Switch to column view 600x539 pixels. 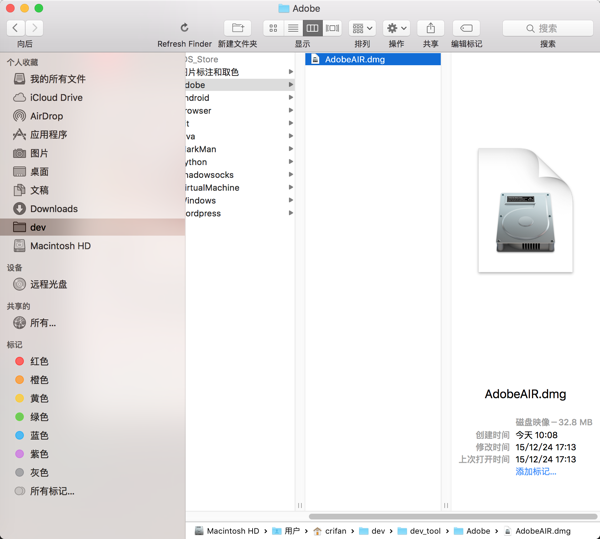point(313,28)
